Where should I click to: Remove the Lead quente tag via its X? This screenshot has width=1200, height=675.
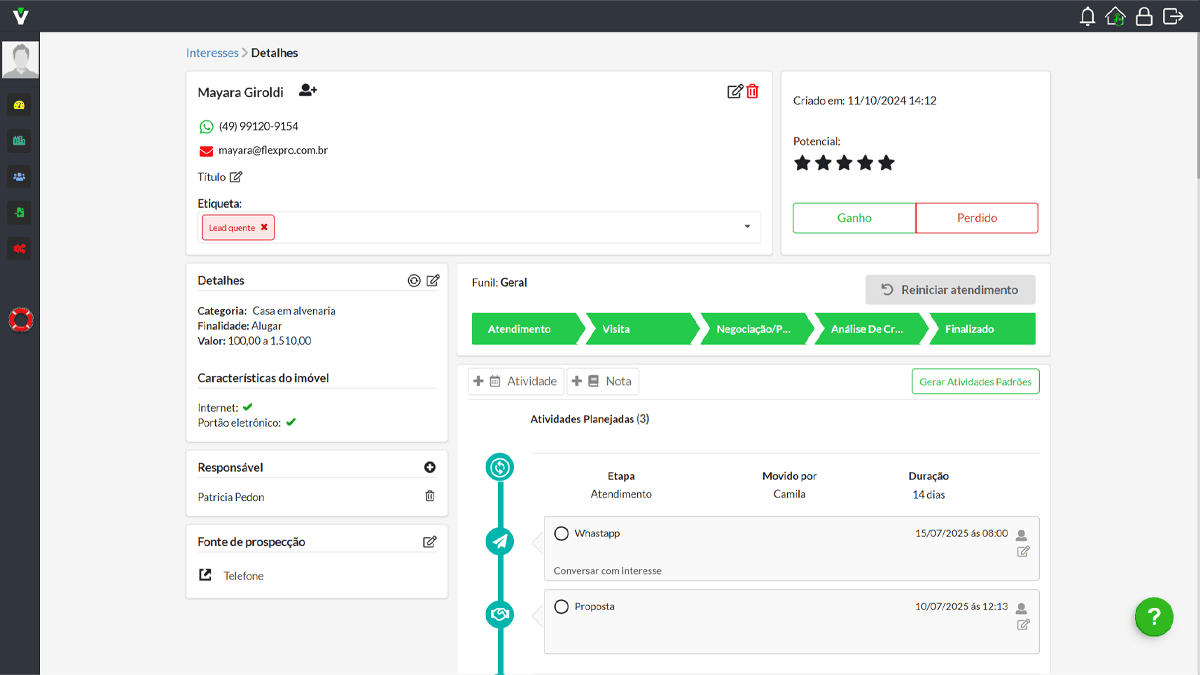pos(263,227)
